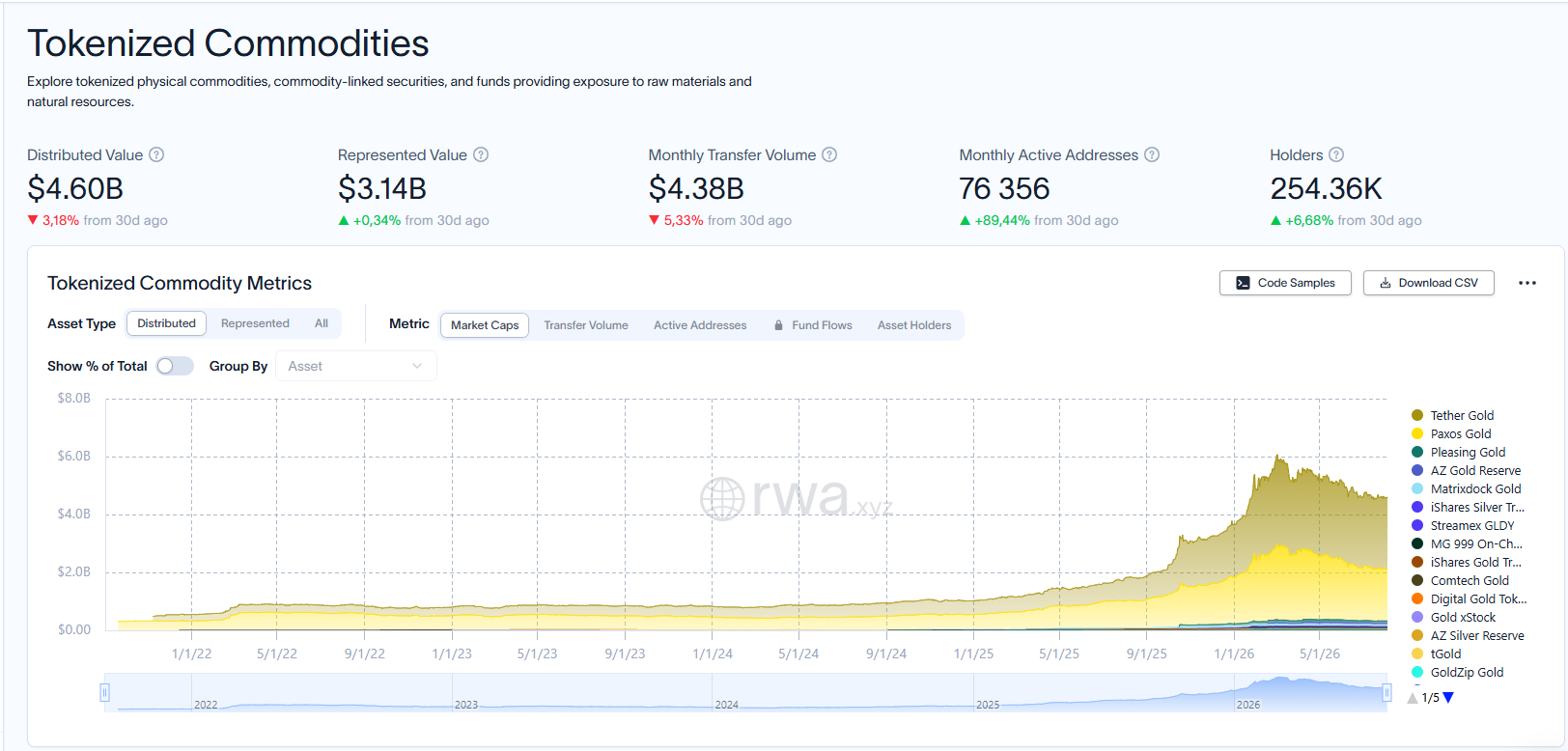Click the Download CSV button
The height and width of the screenshot is (751, 1568).
click(1429, 283)
